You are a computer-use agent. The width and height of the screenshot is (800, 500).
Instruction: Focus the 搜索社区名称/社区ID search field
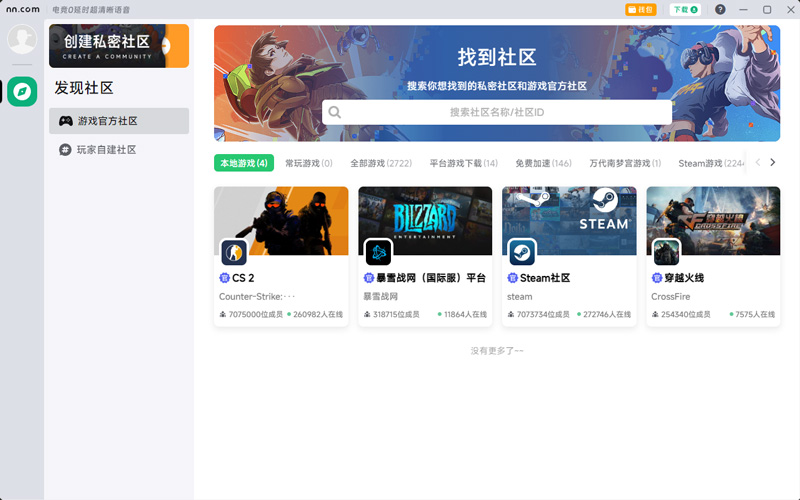[497, 112]
